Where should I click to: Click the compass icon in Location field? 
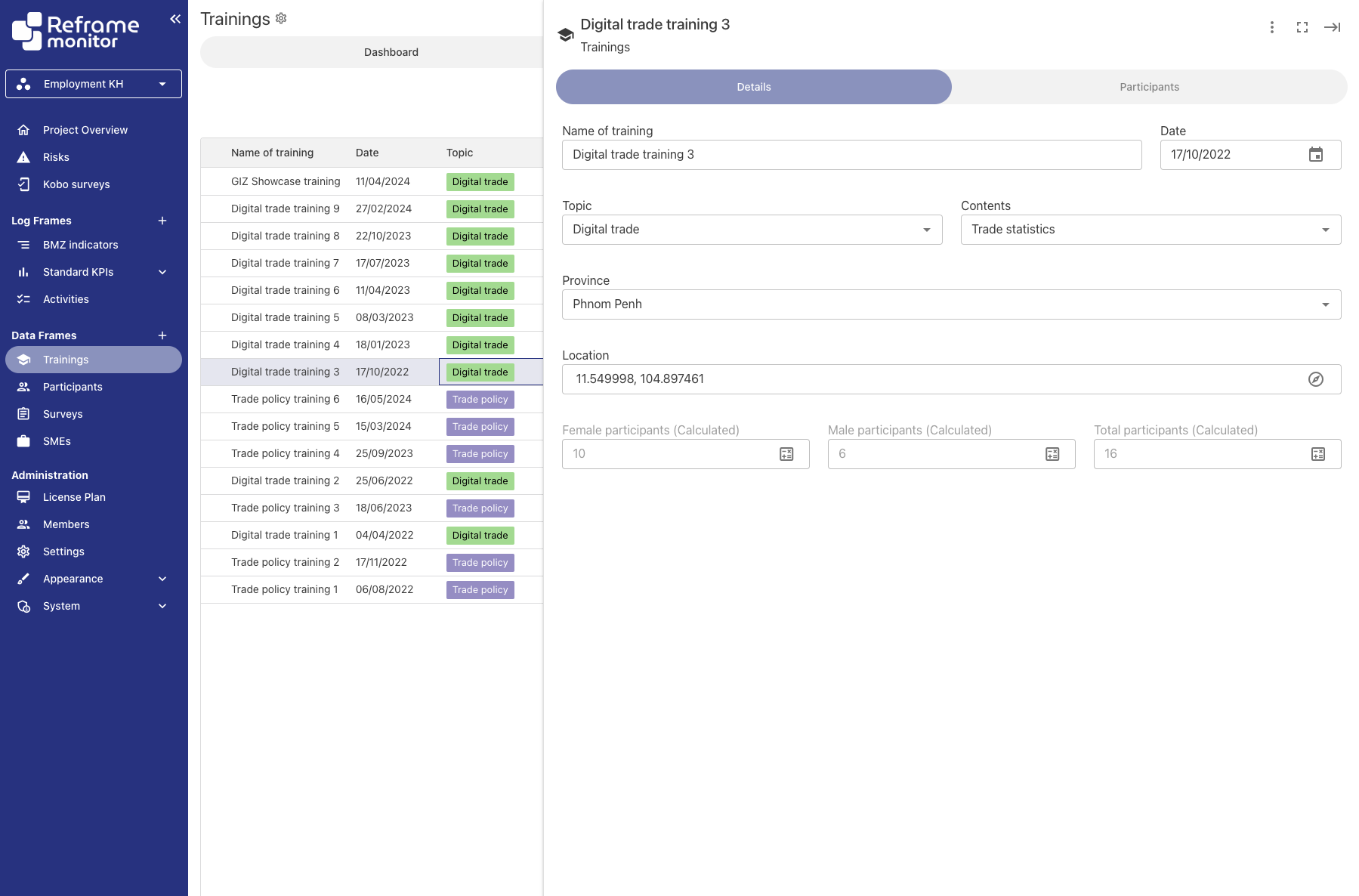pyautogui.click(x=1316, y=379)
